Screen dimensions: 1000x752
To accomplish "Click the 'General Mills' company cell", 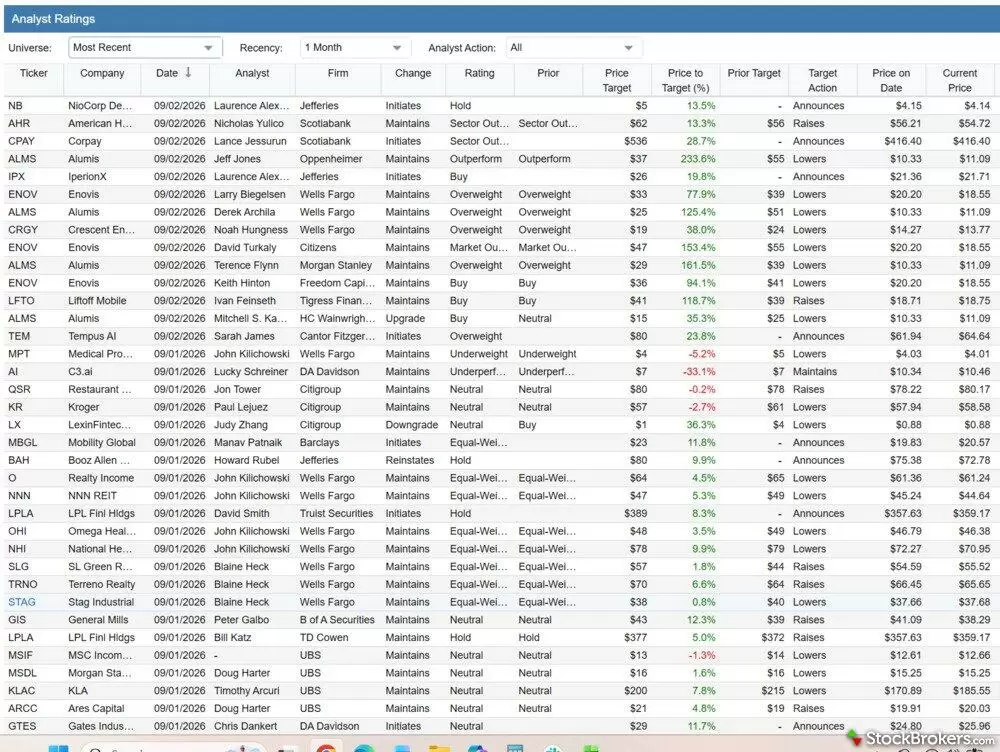I will pos(98,619).
